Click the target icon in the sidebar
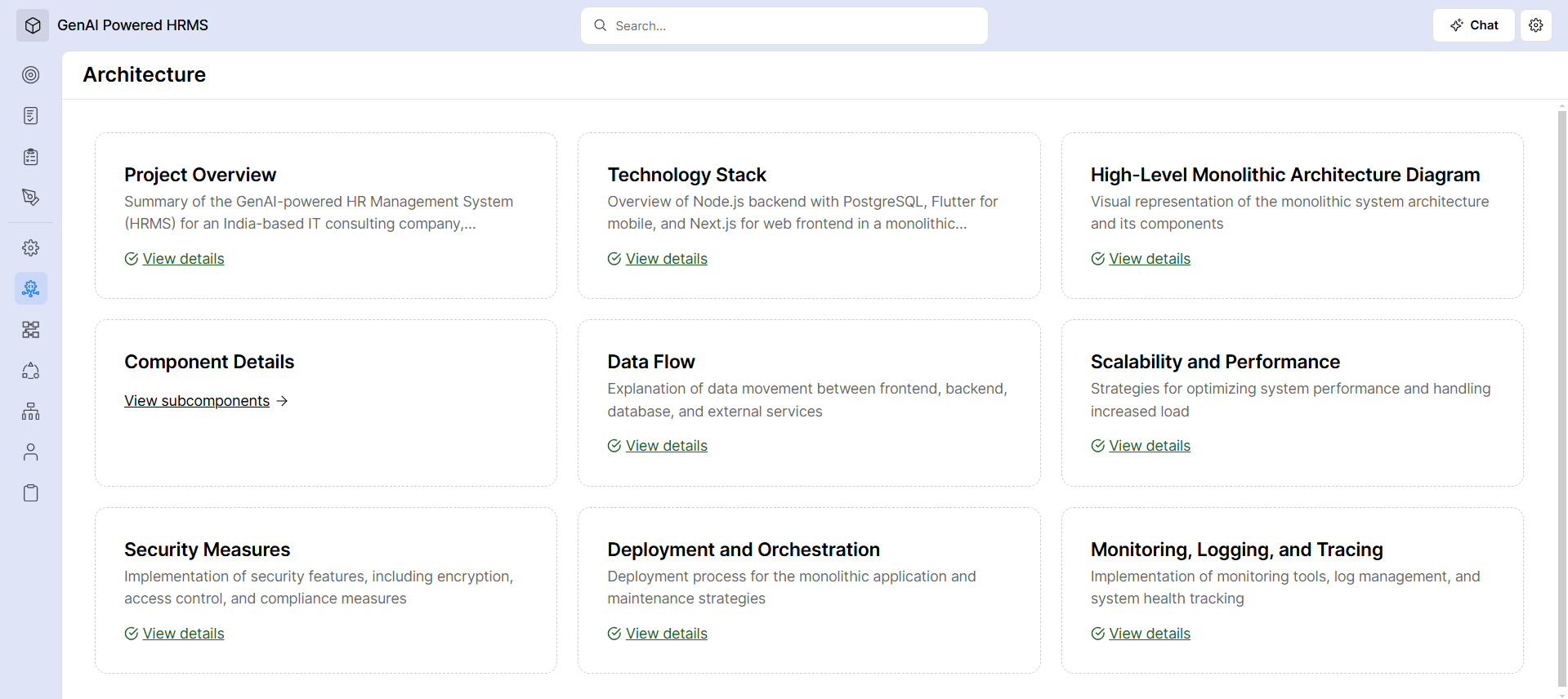Screen dimensions: 1568x699 pos(31,75)
